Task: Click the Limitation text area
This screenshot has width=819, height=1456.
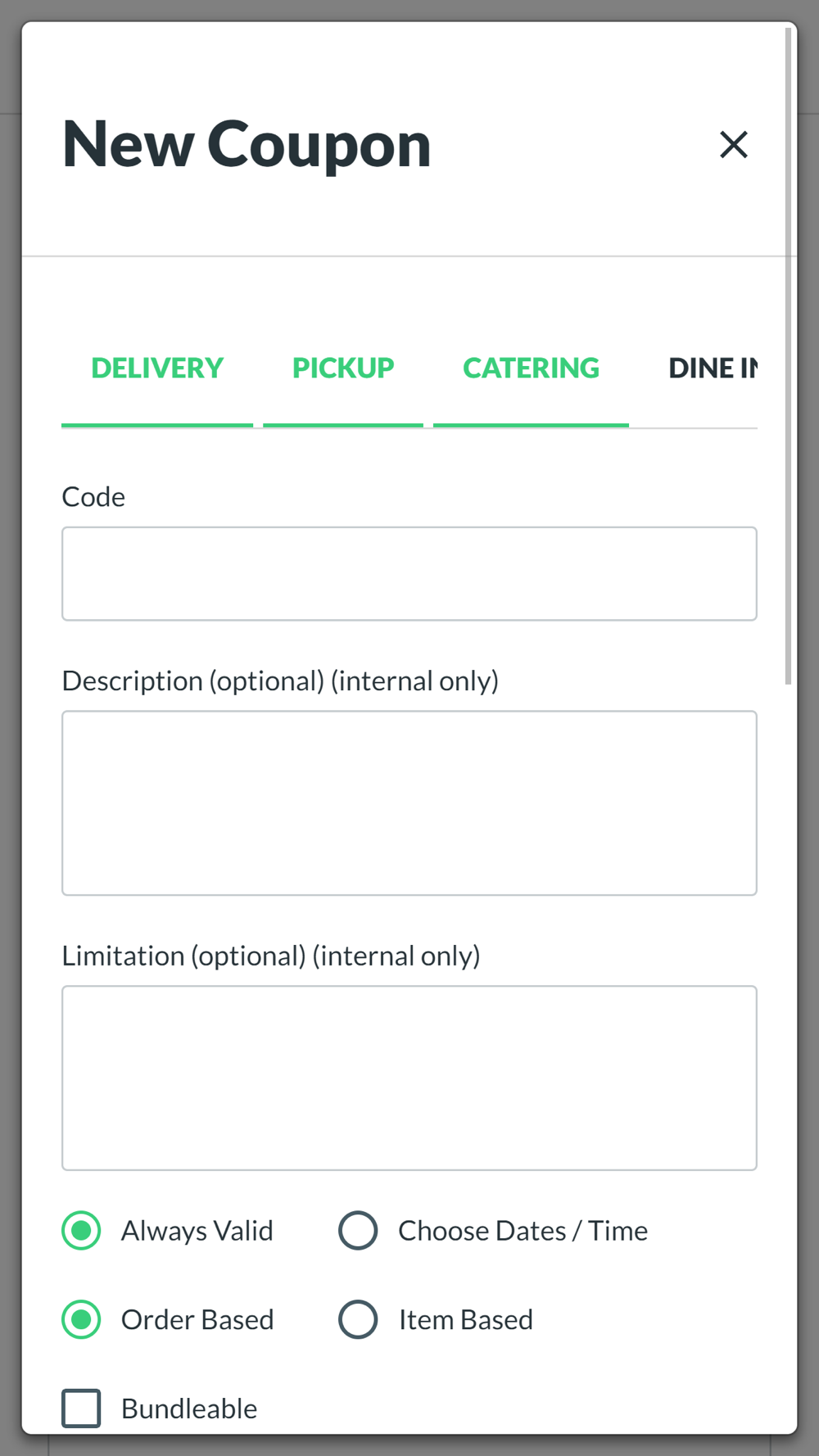Action: point(409,1078)
